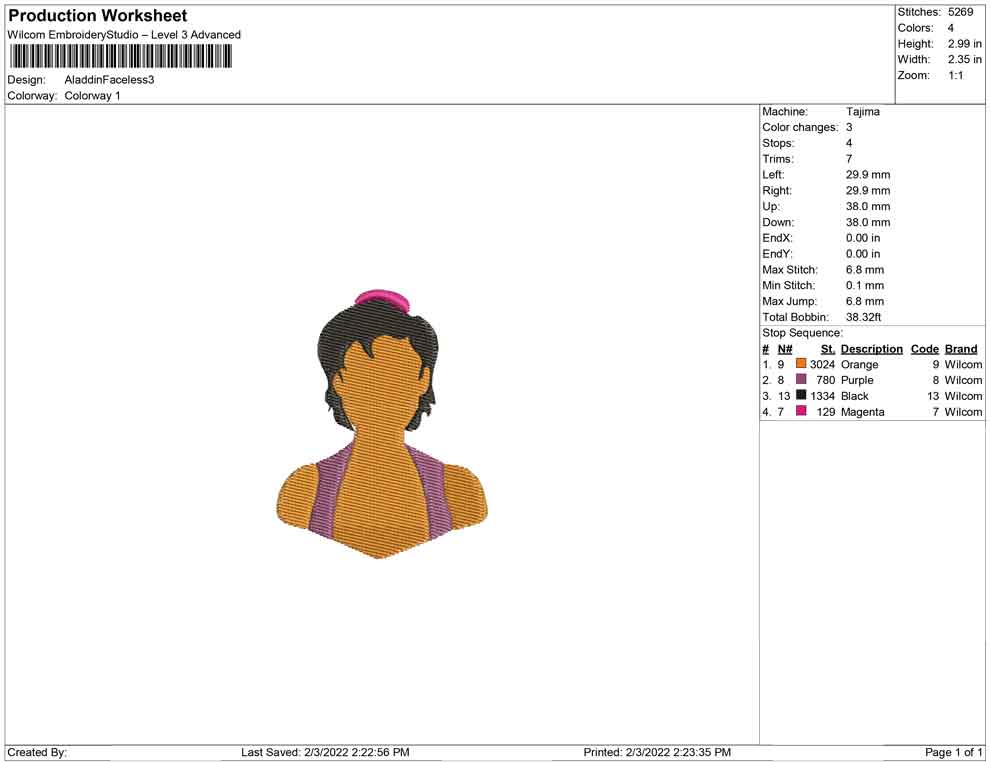Click stitch count '780' in Purple row
The height and width of the screenshot is (762, 990).
(825, 380)
